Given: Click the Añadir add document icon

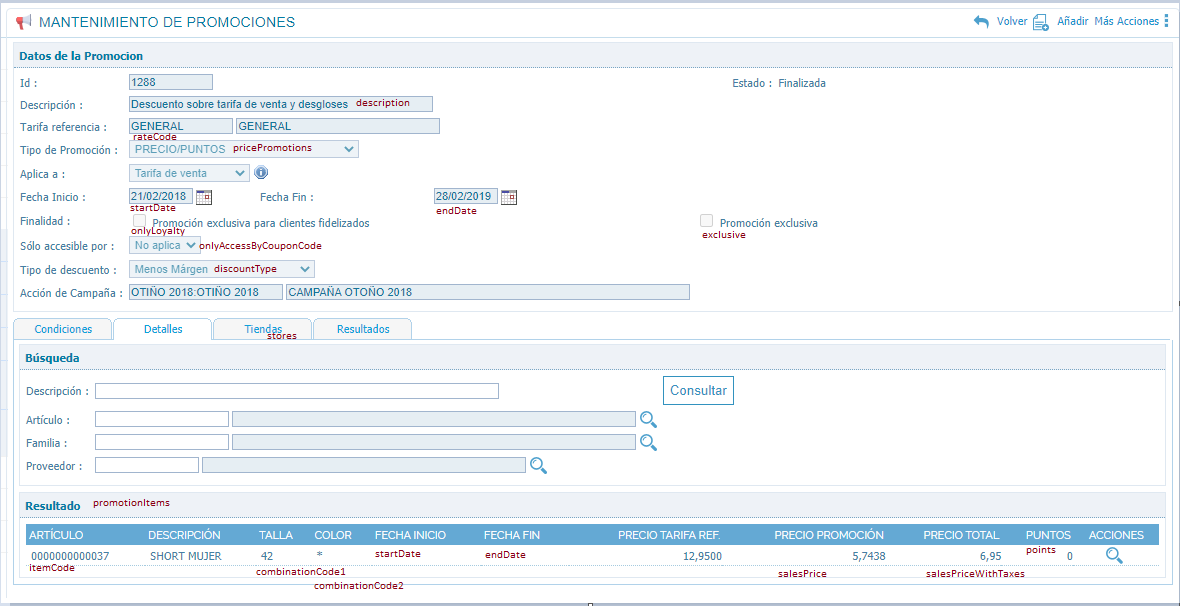Looking at the screenshot, I should point(1040,21).
